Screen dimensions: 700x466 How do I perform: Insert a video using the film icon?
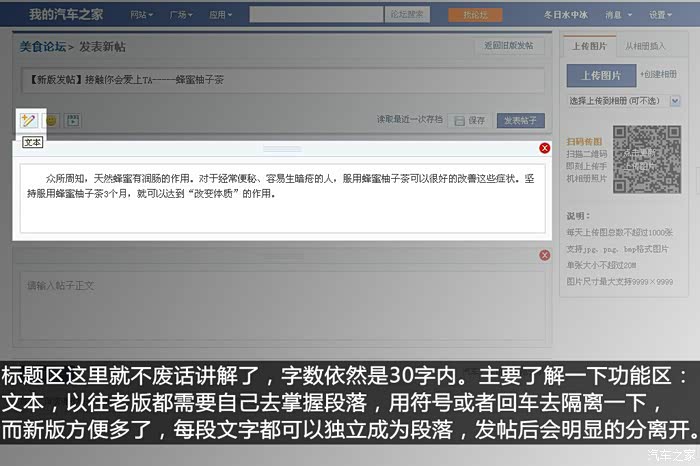pos(73,121)
